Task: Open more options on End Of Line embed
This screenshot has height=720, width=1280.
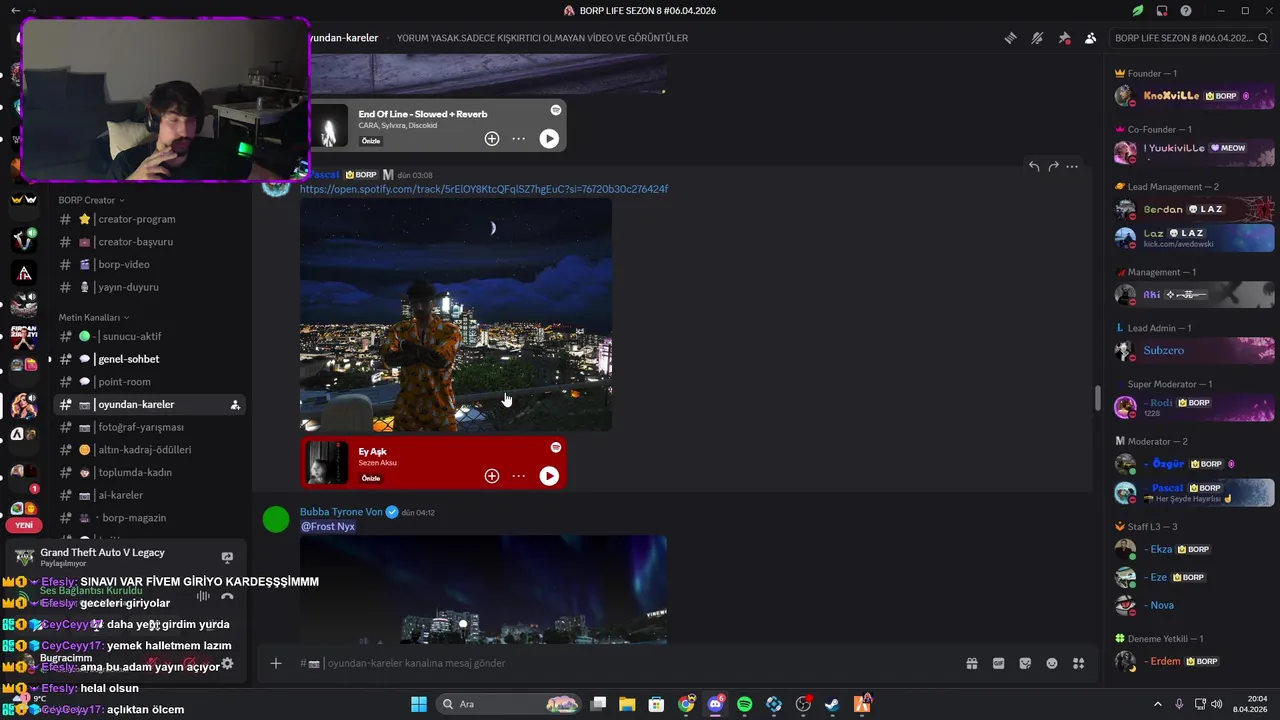Action: (518, 139)
